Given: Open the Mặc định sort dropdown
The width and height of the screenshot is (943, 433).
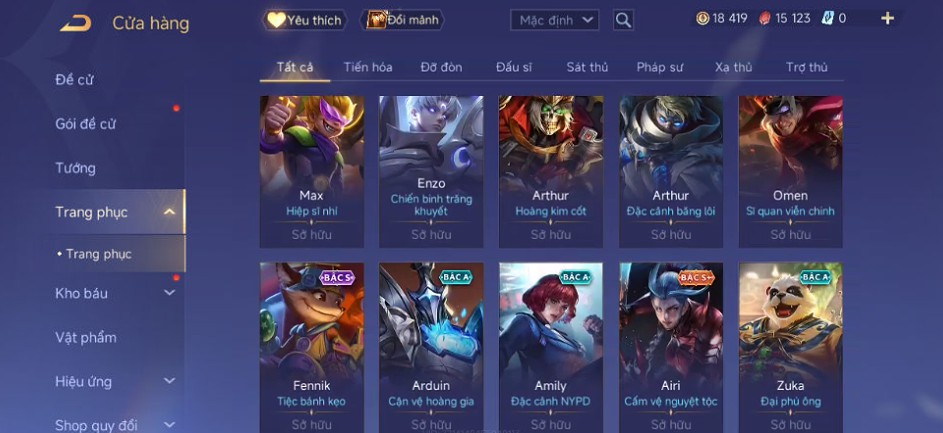Looking at the screenshot, I should (554, 20).
